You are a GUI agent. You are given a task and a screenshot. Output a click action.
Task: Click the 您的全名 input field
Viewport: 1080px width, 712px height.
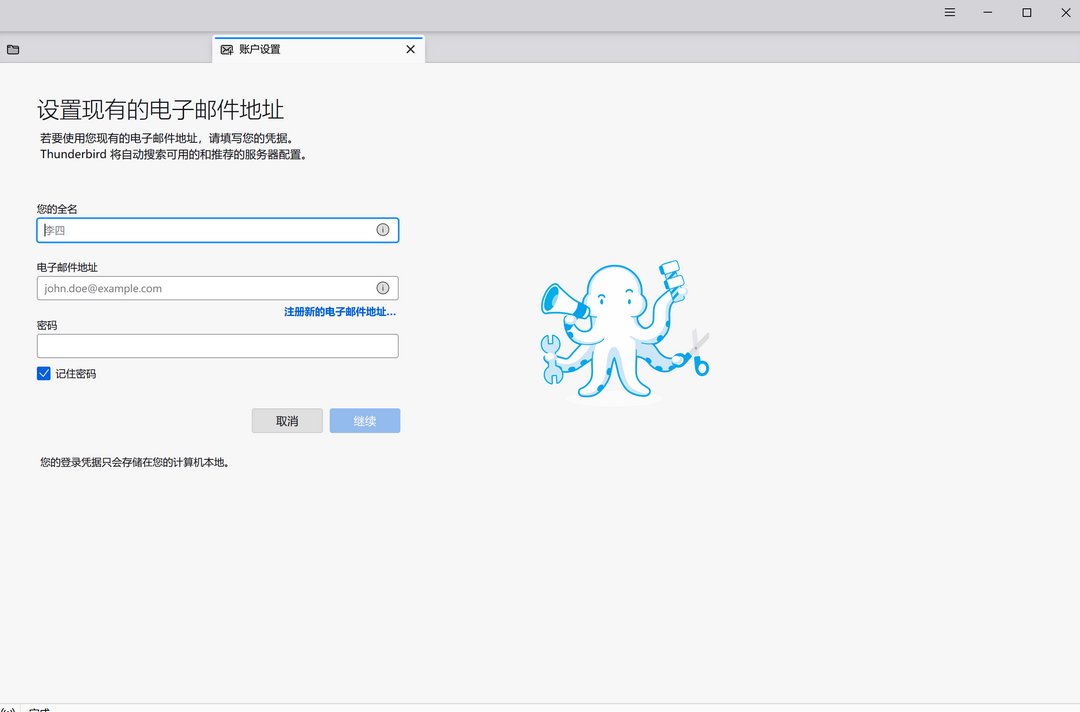[218, 230]
